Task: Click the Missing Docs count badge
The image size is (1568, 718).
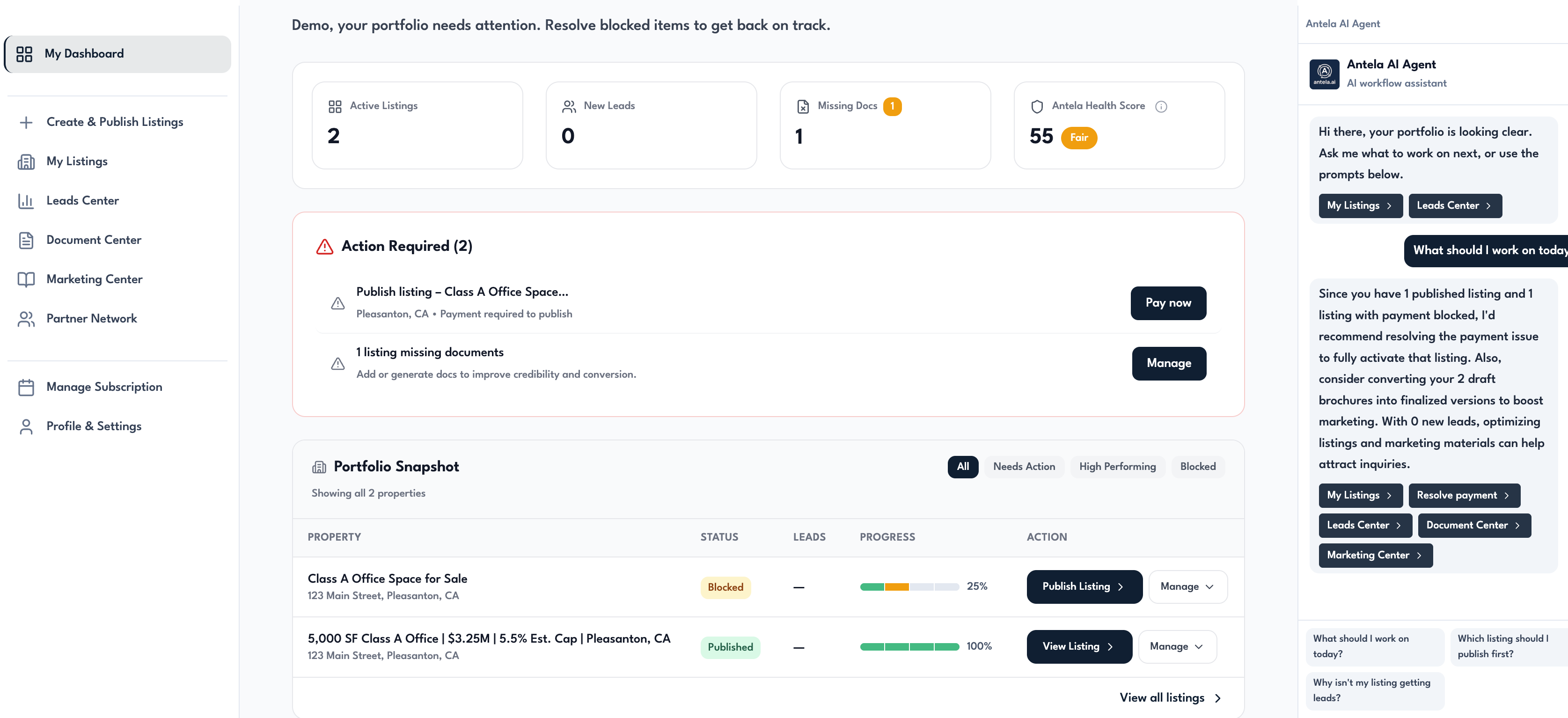Action: pos(892,106)
